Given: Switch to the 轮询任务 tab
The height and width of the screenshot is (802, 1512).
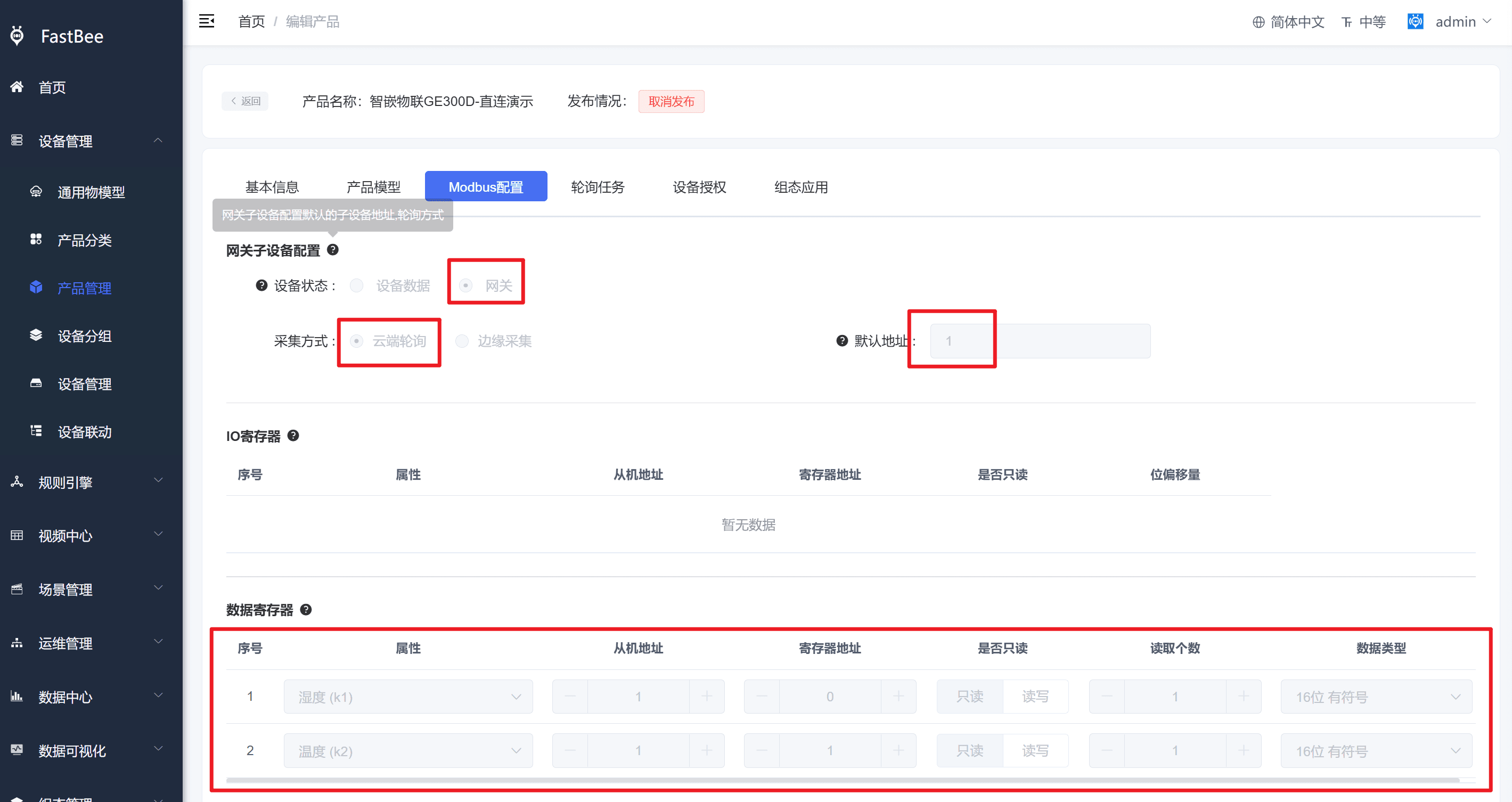Looking at the screenshot, I should pos(598,187).
